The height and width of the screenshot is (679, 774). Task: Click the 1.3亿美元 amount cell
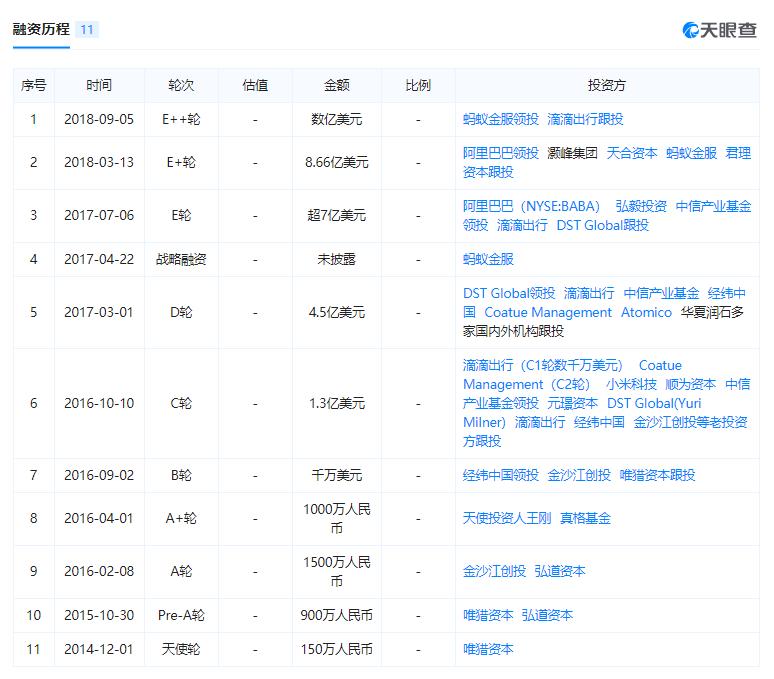pos(336,404)
